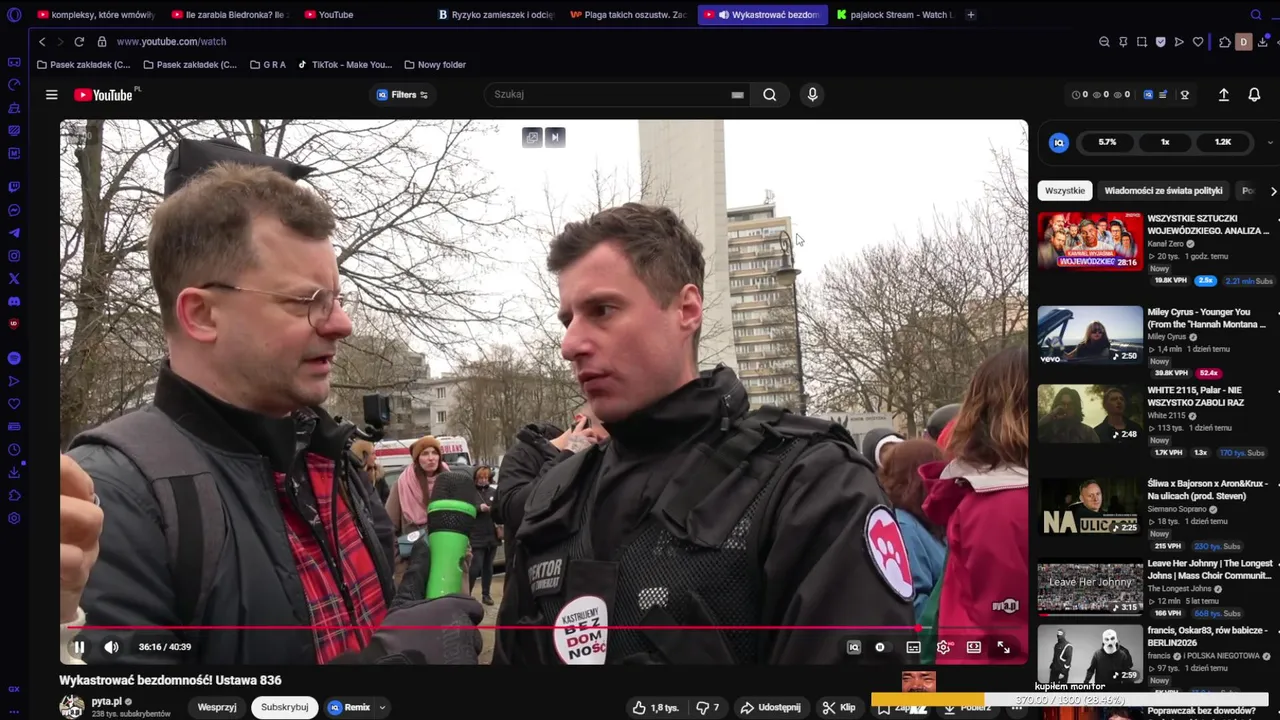Click the Klip scissors button
Image resolution: width=1280 pixels, height=720 pixels.
coord(839,707)
